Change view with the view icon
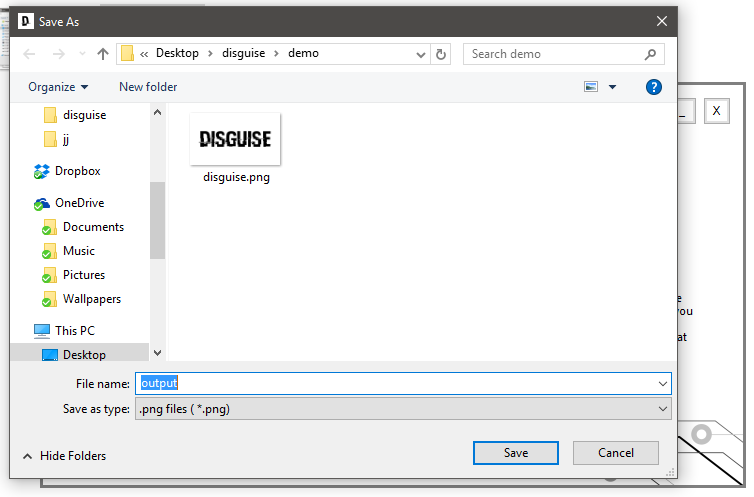754x497 pixels. 591,87
